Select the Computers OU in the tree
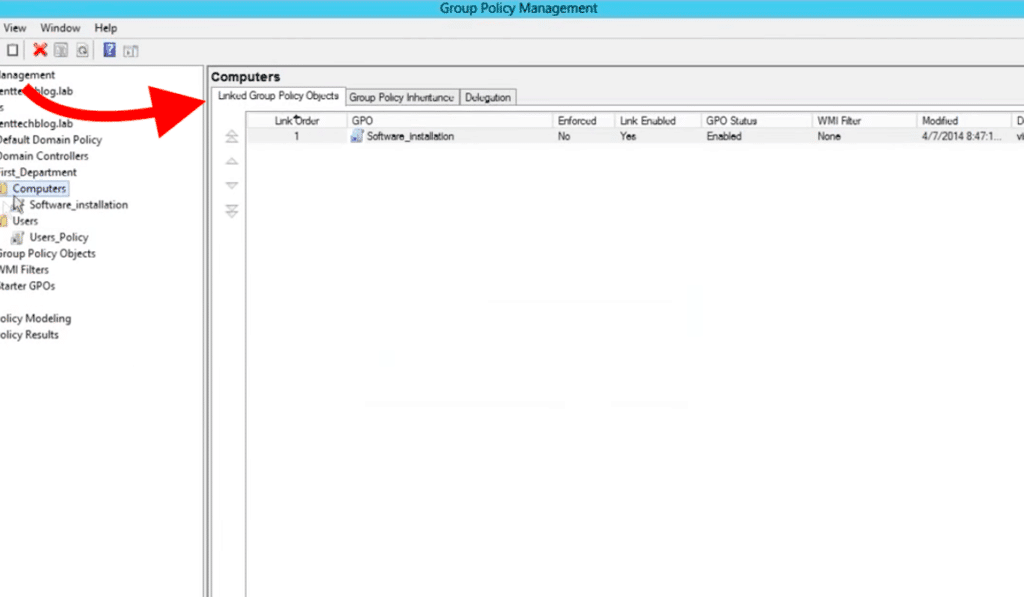Screen dimensions: 1024x597 [x=40, y=188]
